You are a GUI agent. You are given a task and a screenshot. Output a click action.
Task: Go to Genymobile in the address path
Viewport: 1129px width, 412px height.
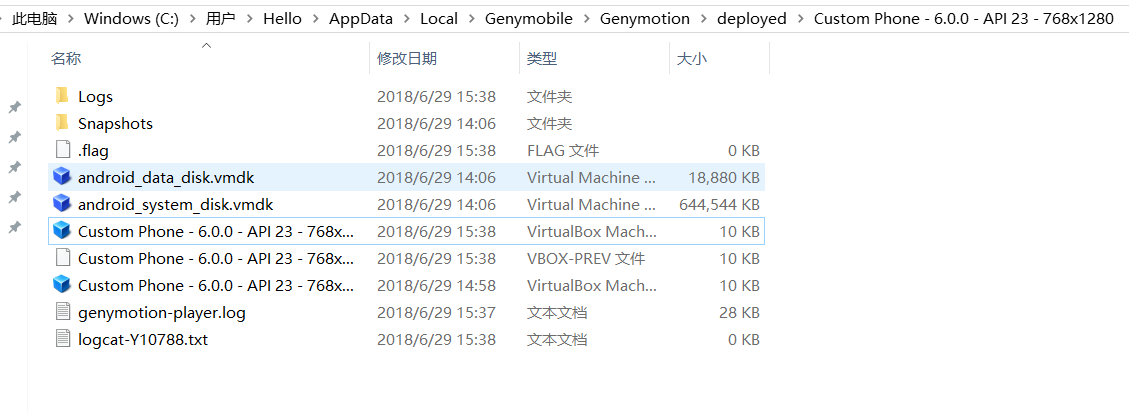(529, 19)
